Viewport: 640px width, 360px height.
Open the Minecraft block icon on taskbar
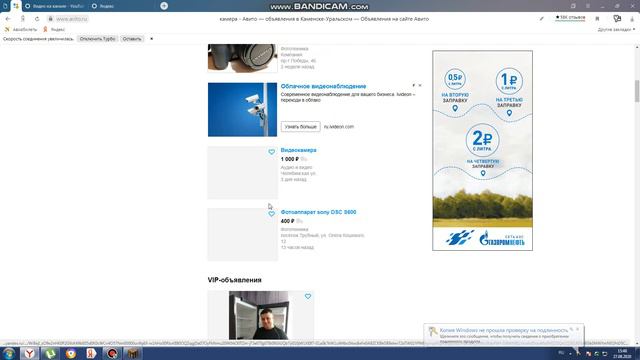click(x=133, y=353)
